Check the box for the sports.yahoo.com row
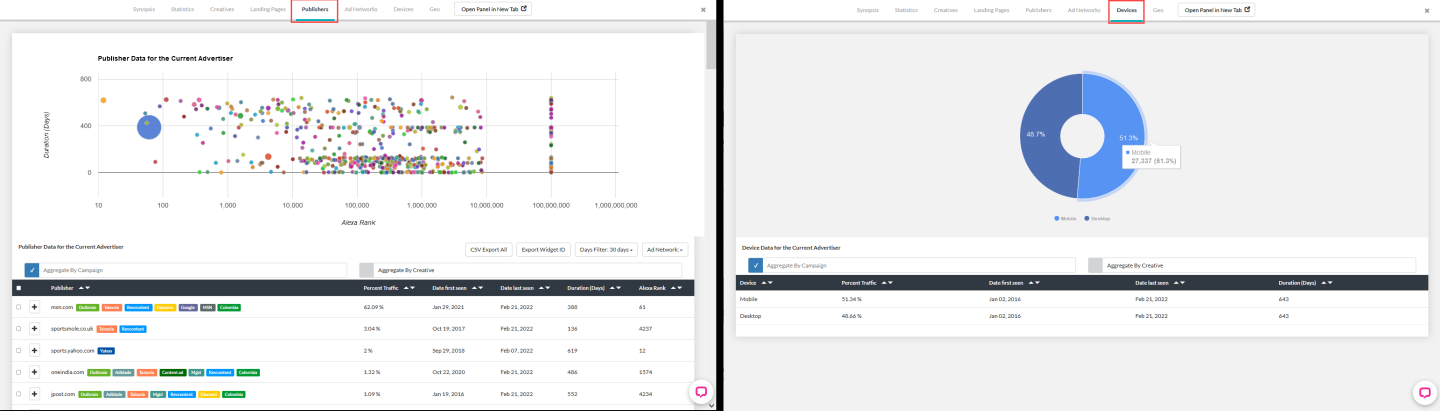This screenshot has width=1440, height=411. (x=18, y=350)
